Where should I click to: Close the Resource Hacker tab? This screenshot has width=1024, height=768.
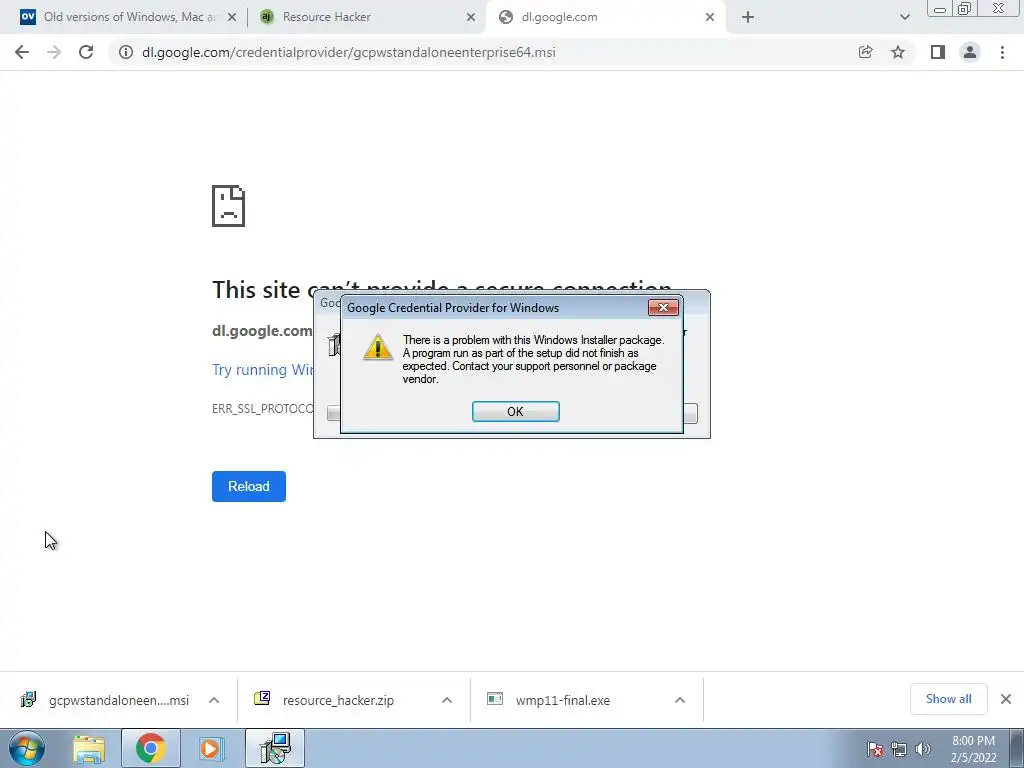click(471, 18)
